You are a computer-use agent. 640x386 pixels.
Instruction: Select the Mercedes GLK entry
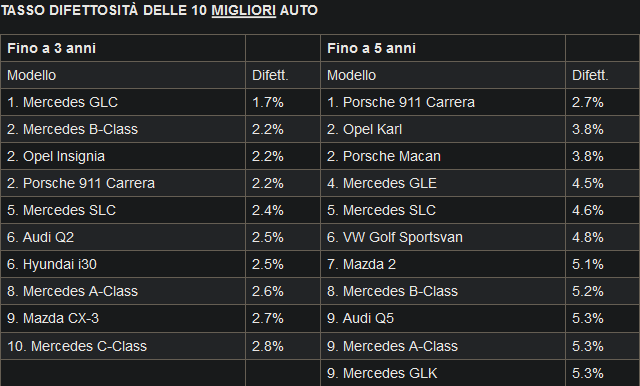443,373
